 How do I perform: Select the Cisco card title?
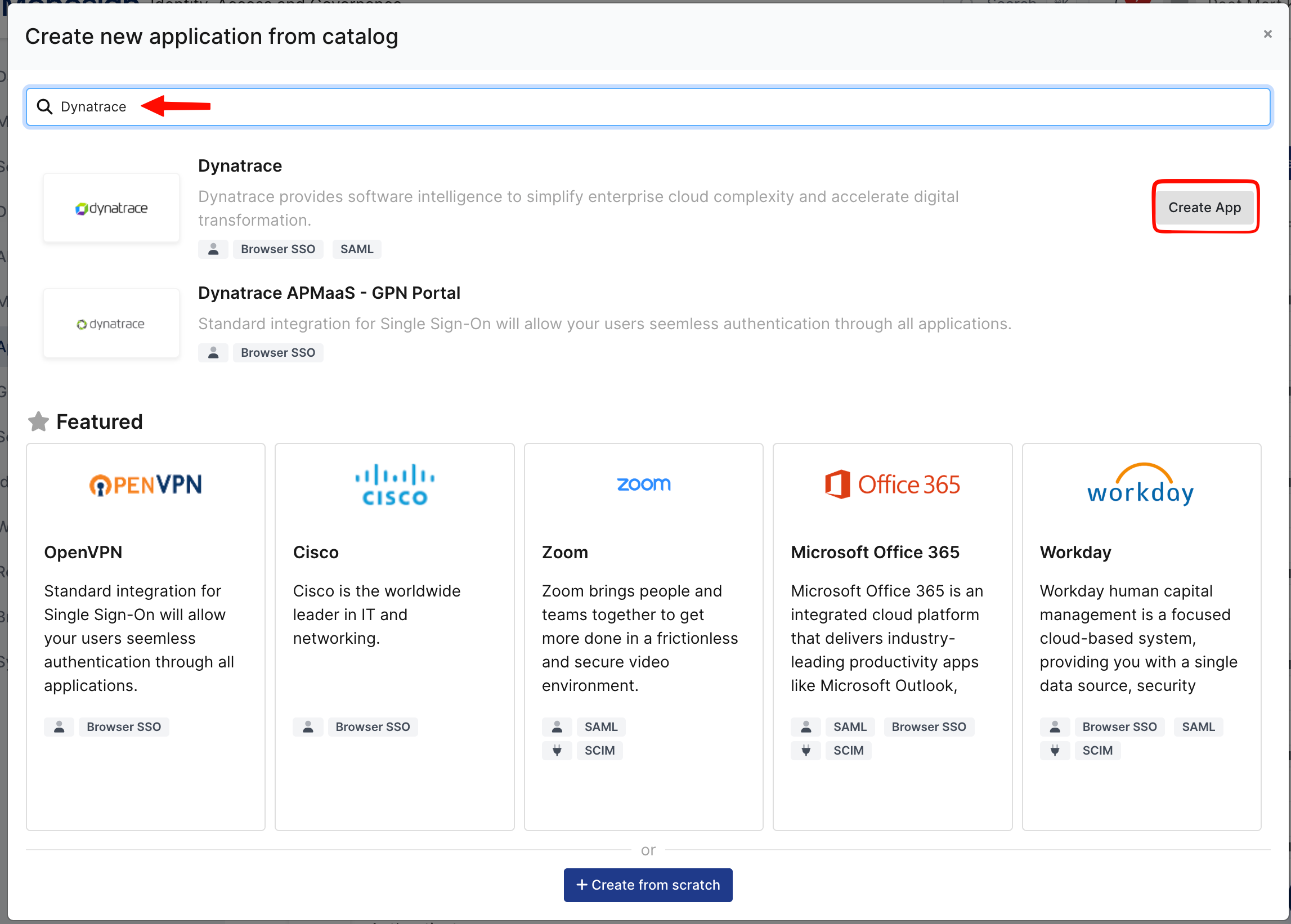pyautogui.click(x=316, y=552)
